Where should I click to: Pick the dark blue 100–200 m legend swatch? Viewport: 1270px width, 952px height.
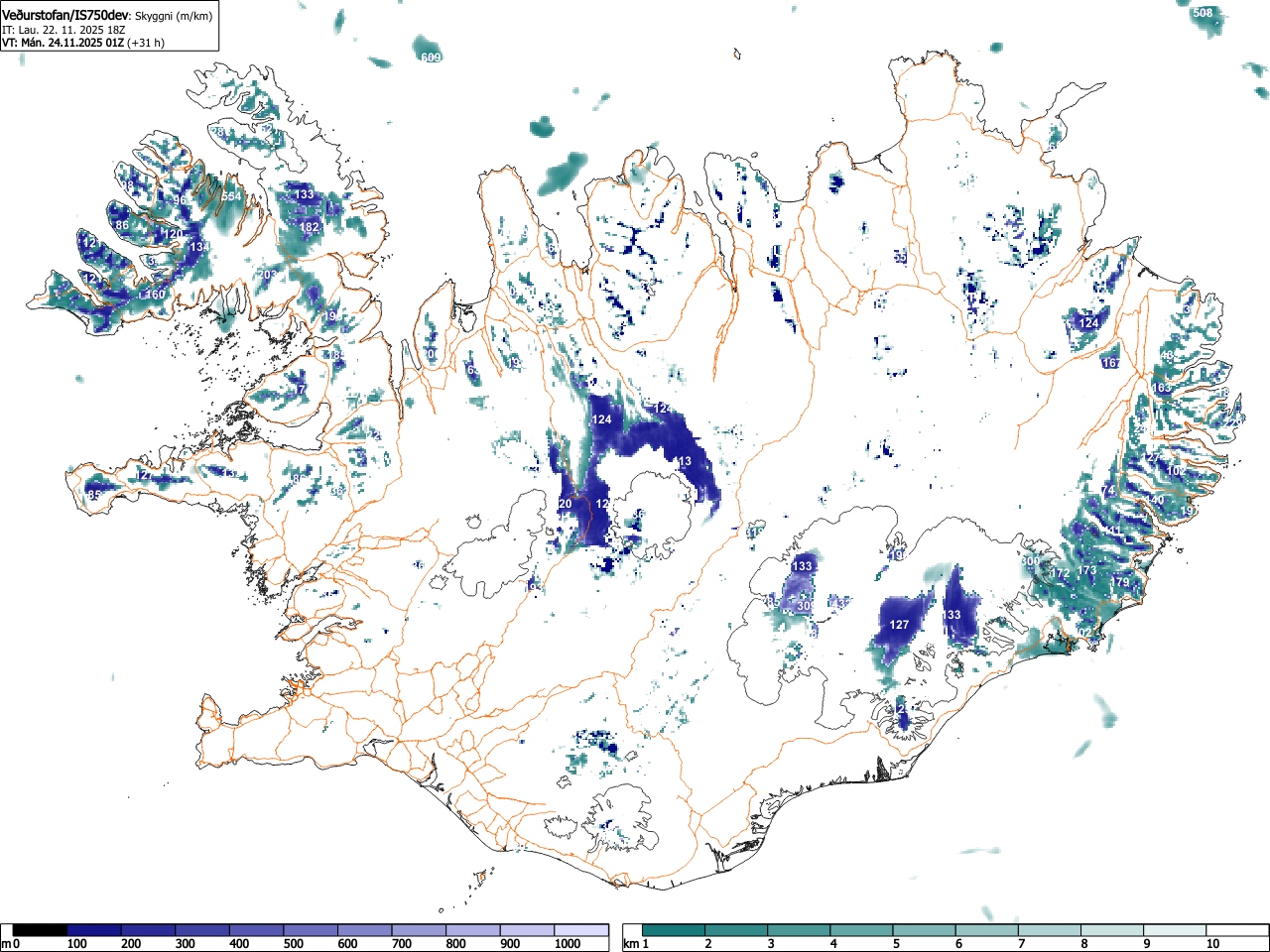pos(94,930)
